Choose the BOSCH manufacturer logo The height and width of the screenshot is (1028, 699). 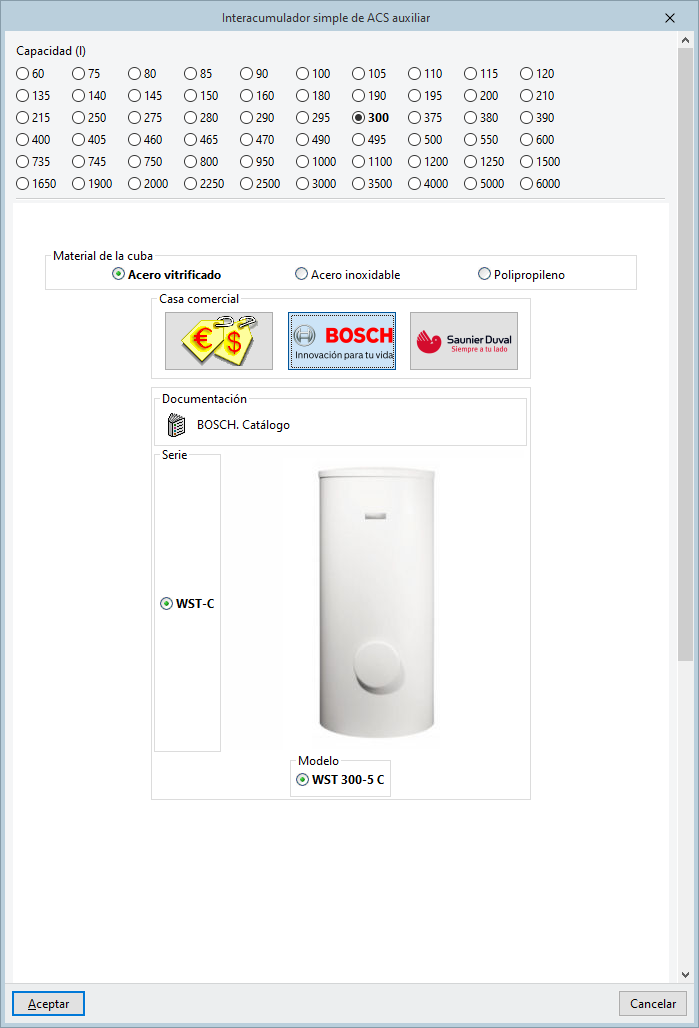click(x=342, y=341)
